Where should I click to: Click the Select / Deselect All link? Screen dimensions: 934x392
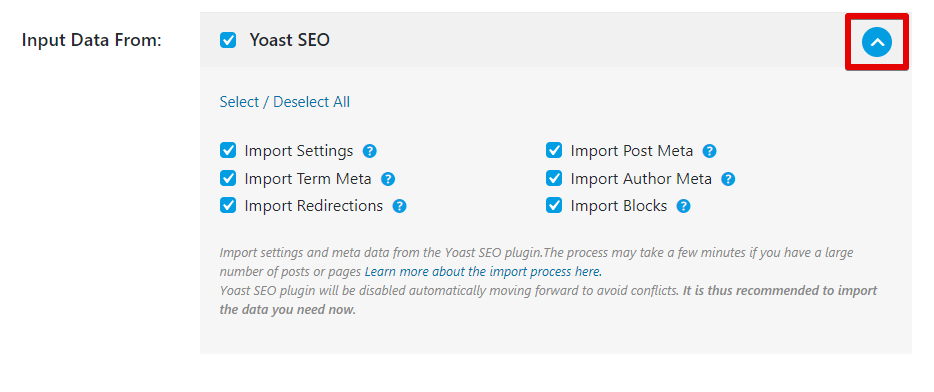285,102
